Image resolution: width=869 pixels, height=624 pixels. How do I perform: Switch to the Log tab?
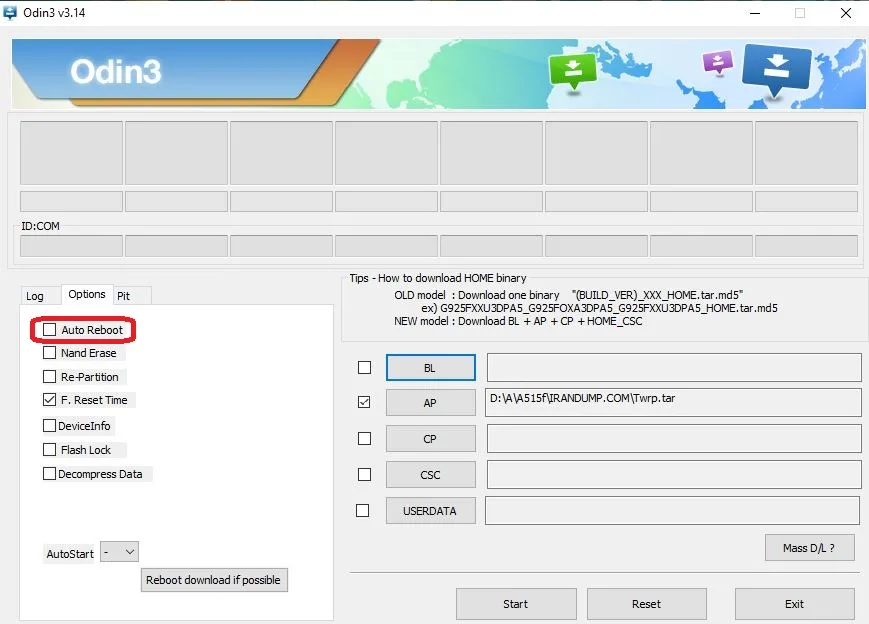[35, 296]
